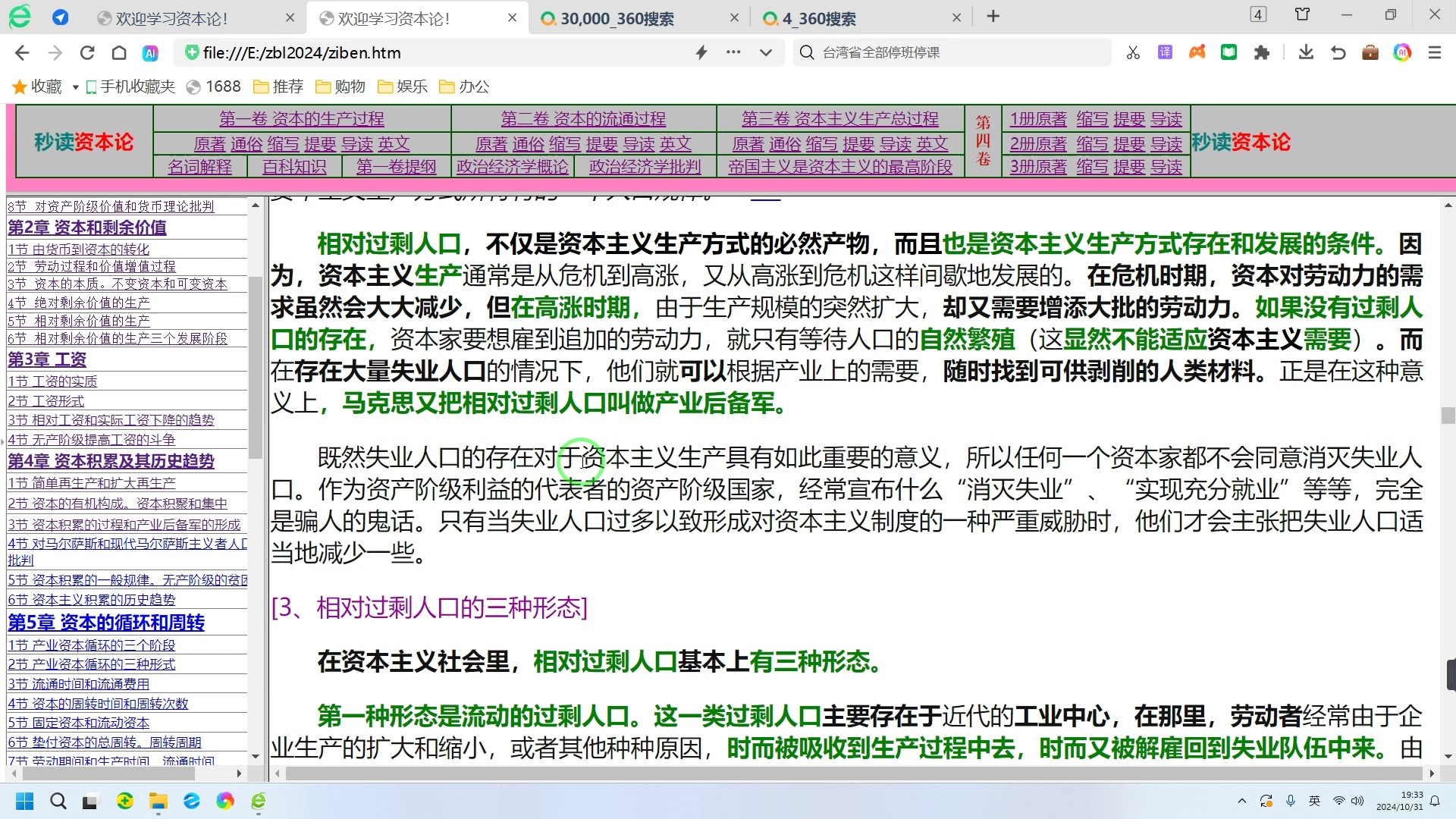1456x819 pixels.
Task: Open the three-dots menu in address bar
Action: 733,52
